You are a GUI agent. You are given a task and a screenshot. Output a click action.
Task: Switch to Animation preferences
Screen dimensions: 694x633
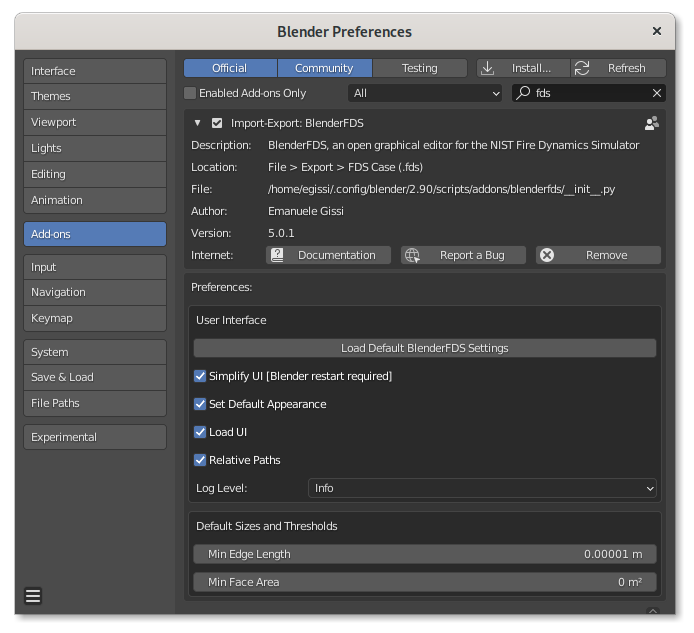click(x=95, y=200)
